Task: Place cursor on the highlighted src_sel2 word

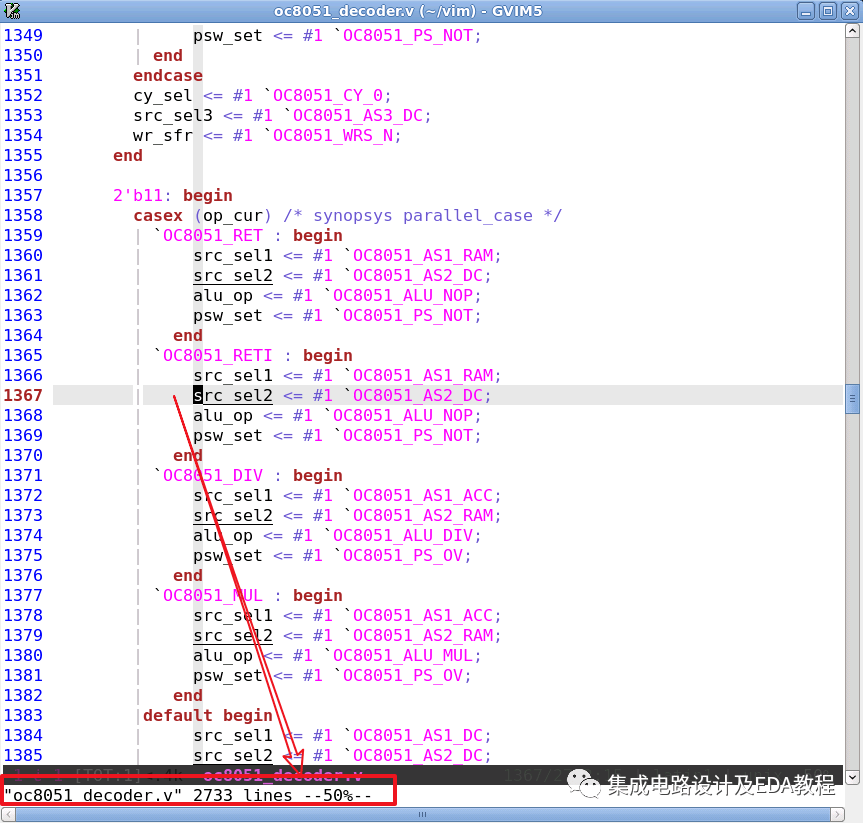Action: 232,395
